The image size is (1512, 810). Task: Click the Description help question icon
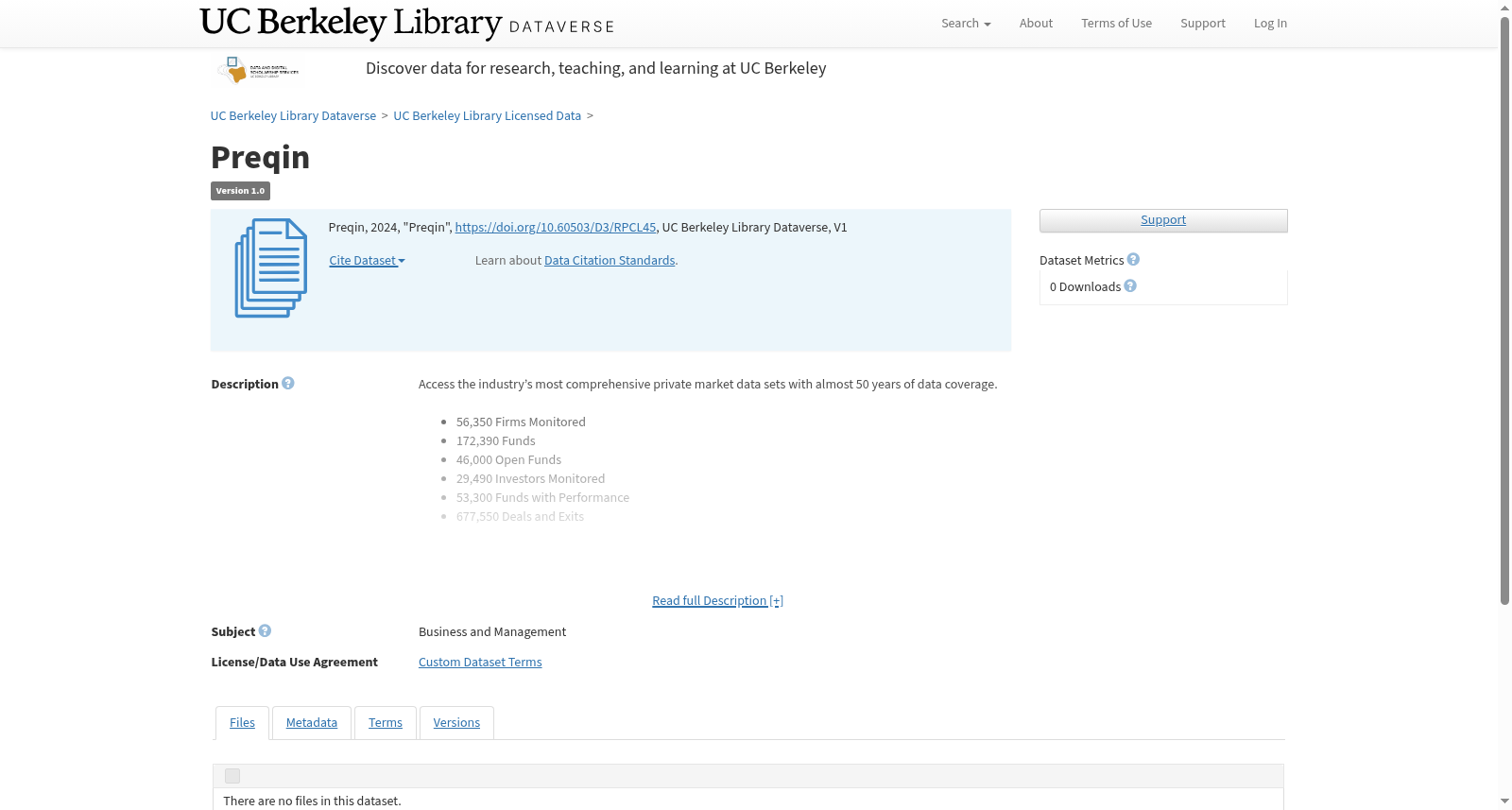tap(288, 383)
